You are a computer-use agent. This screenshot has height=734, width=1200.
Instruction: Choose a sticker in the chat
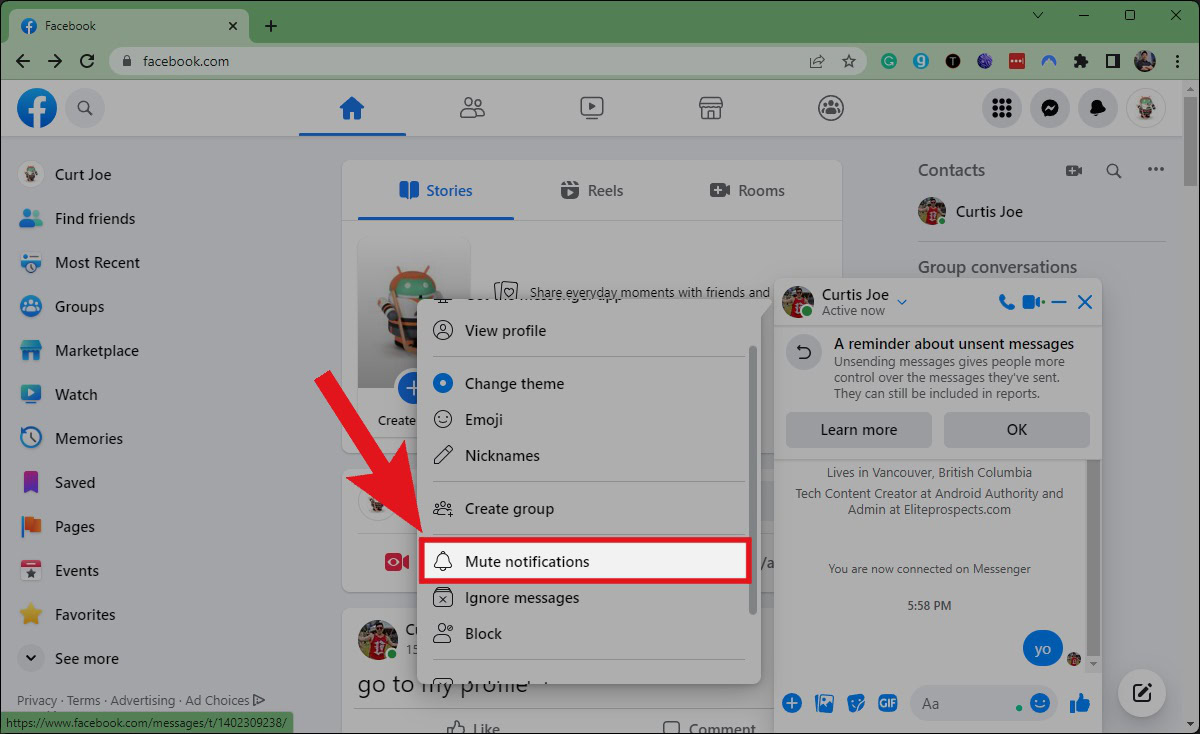(x=856, y=703)
